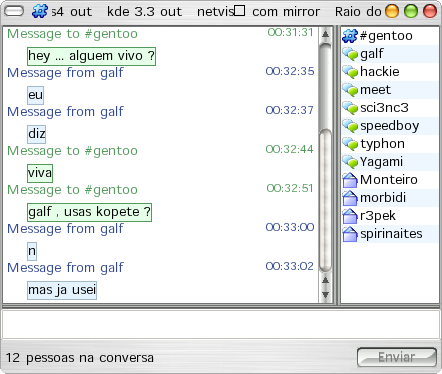Click galf's chat bubble status icon

click(350, 54)
